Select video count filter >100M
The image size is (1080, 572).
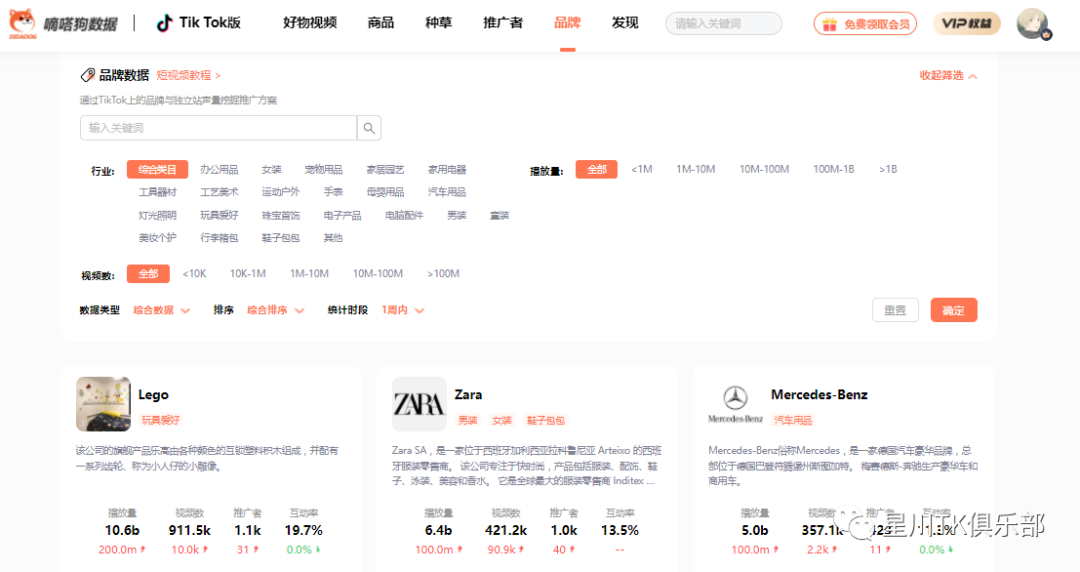[443, 274]
